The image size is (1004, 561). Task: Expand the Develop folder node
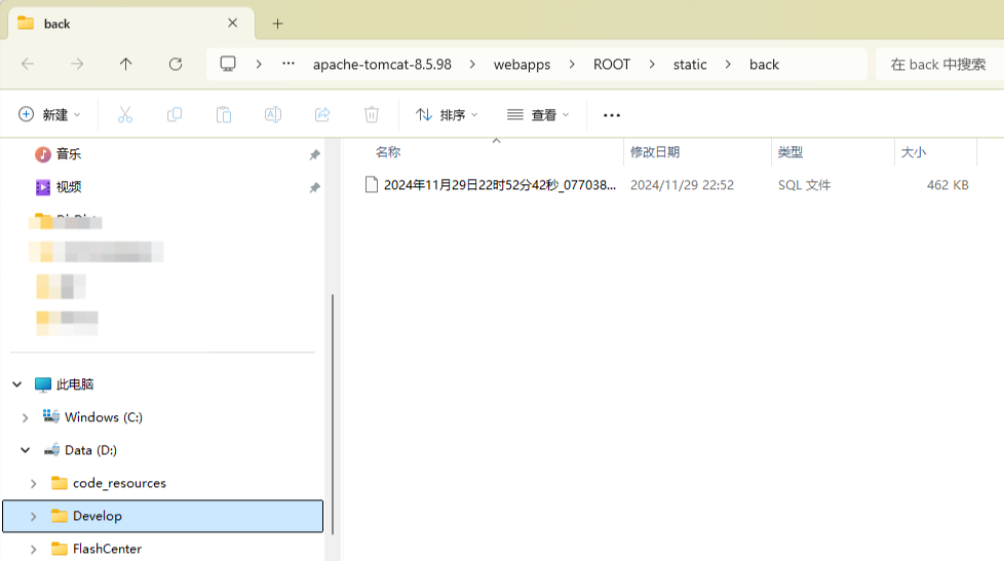[x=33, y=516]
